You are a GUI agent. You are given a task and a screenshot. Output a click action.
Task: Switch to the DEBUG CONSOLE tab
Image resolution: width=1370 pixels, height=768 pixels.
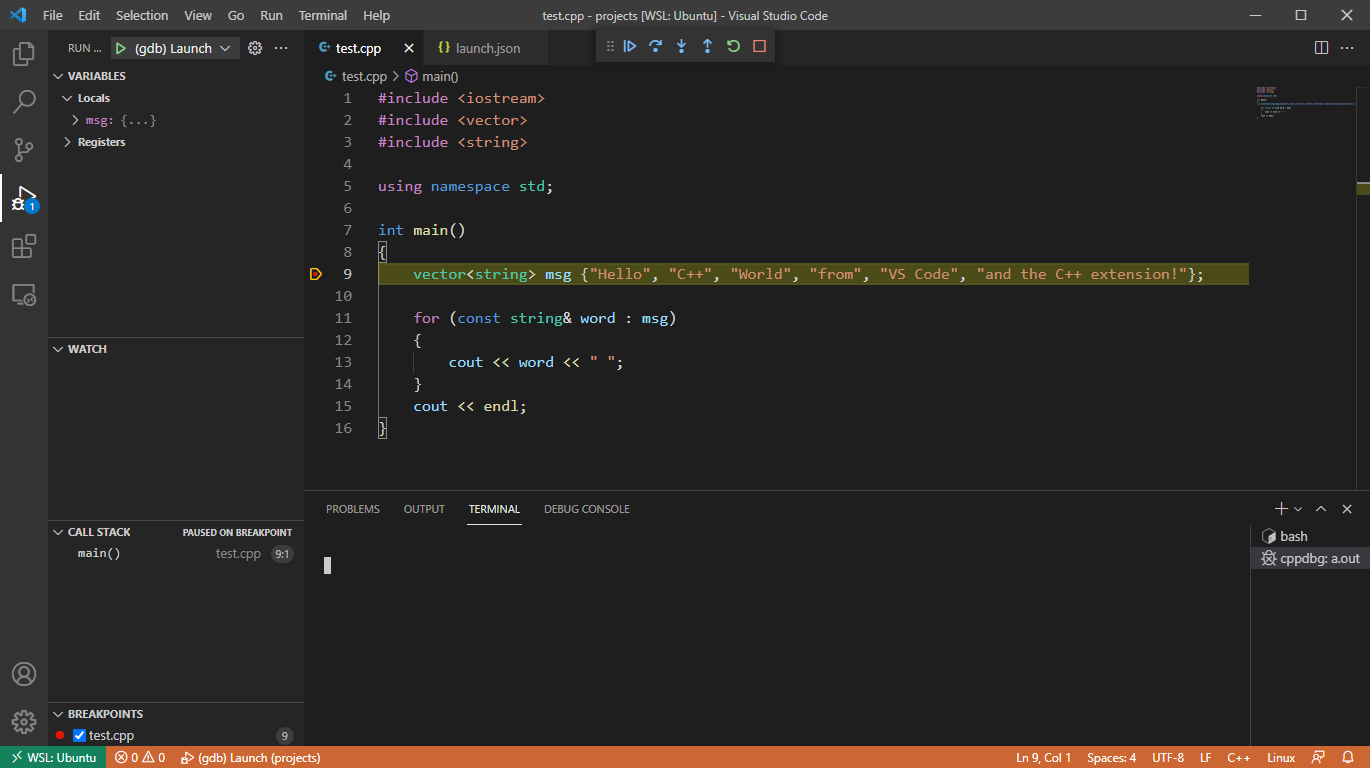587,509
